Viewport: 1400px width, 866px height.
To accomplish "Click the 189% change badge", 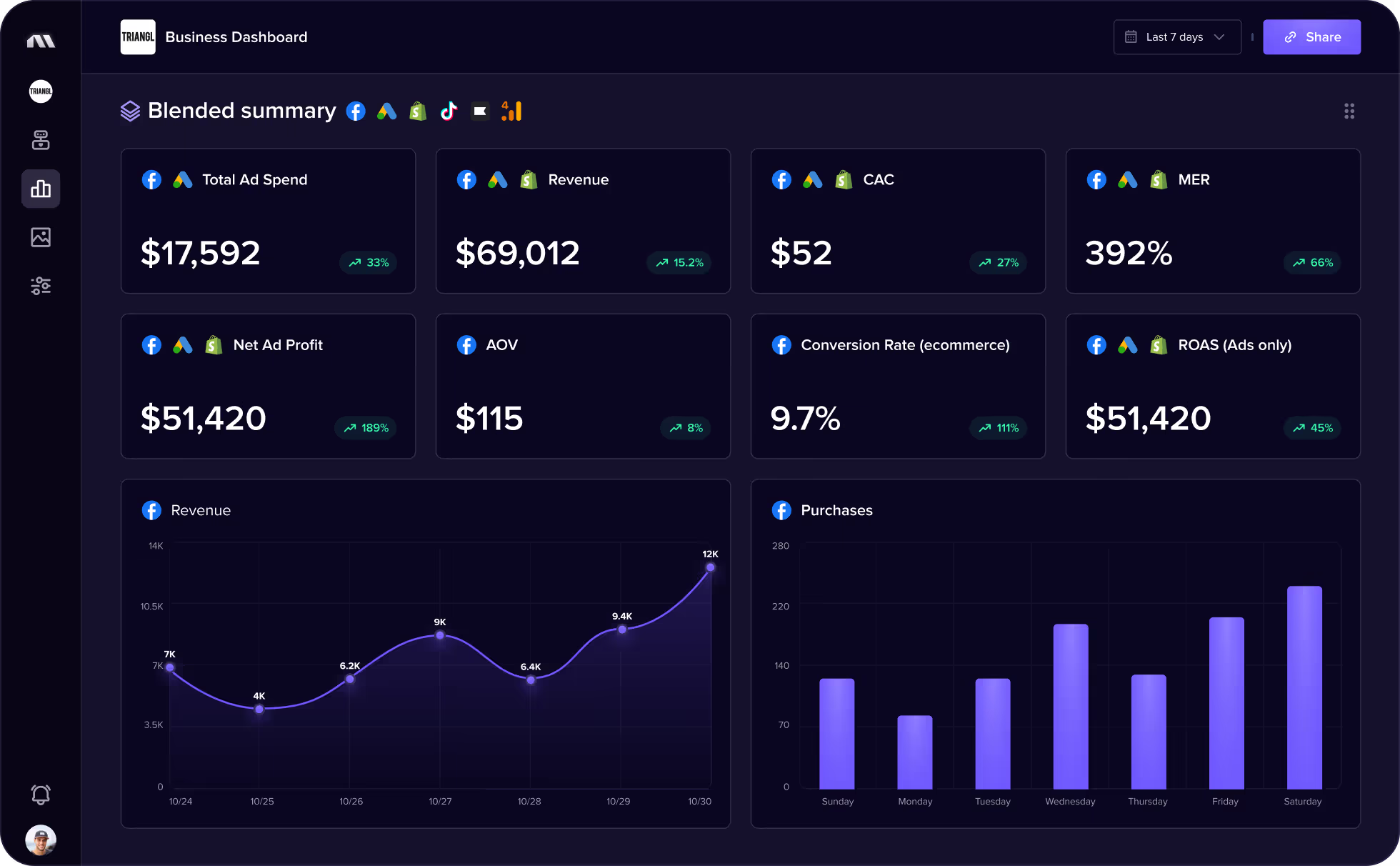I will coord(366,427).
